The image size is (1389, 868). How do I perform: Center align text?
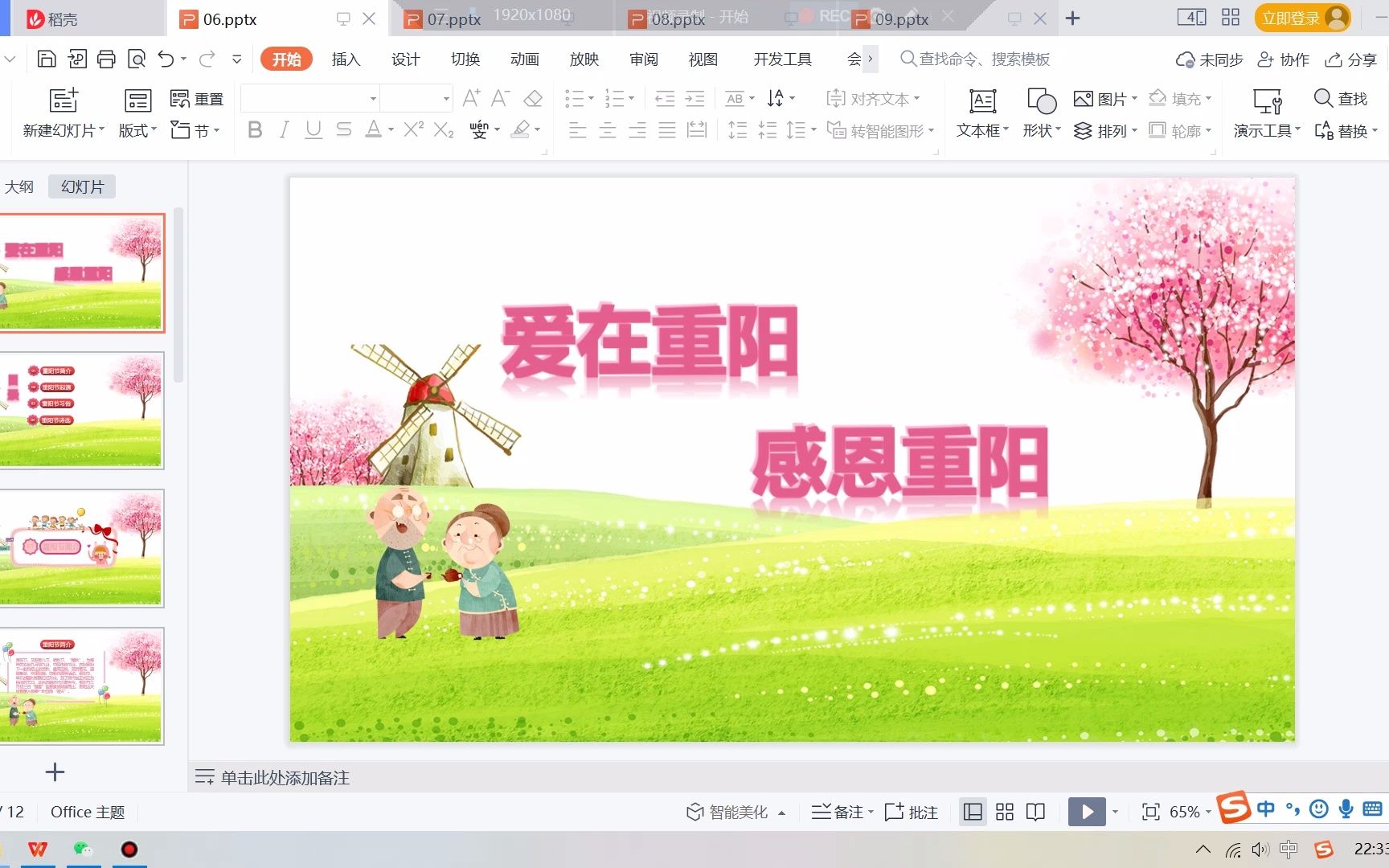(608, 129)
